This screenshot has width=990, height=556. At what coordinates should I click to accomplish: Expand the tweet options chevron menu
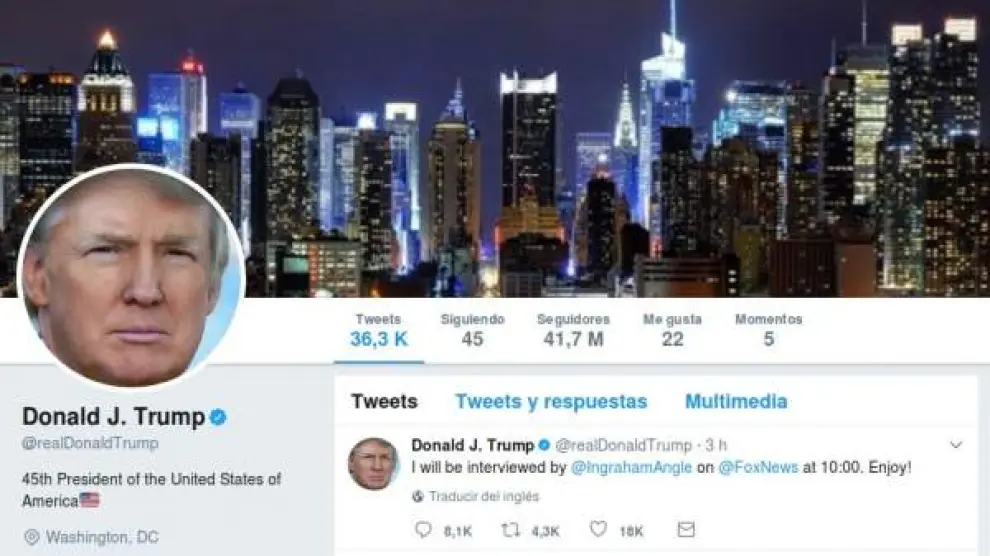956,445
